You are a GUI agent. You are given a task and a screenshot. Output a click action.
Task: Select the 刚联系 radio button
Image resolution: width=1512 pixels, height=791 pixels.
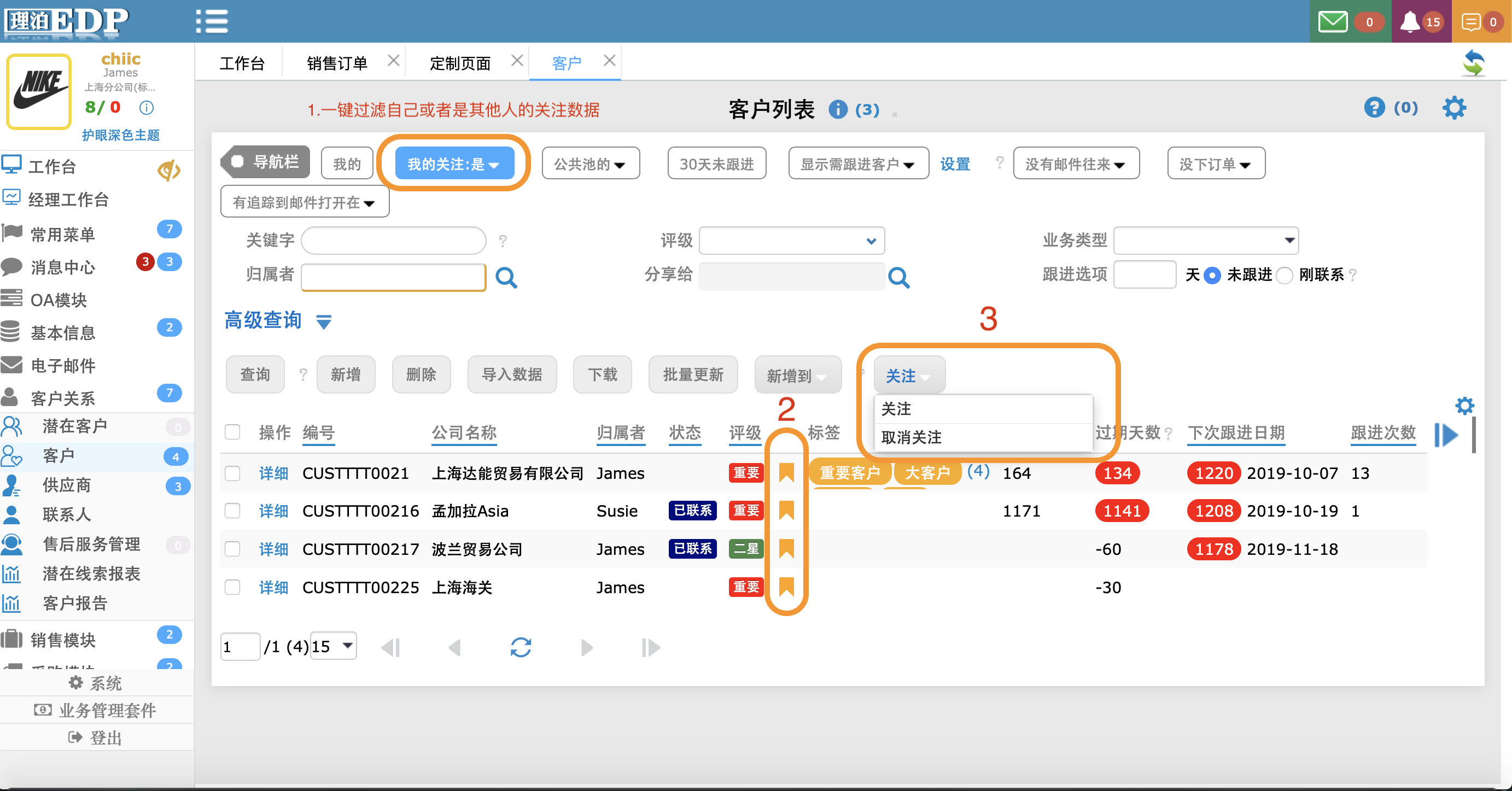pyautogui.click(x=1285, y=275)
